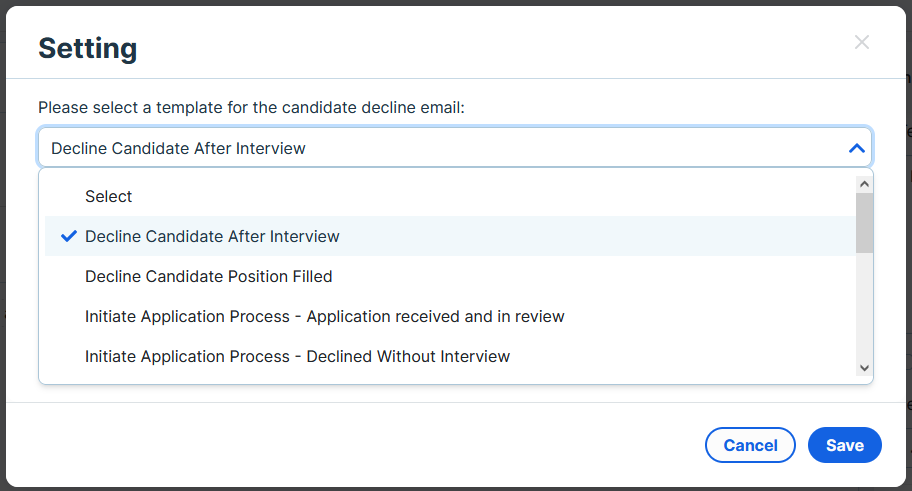Cancel the template setting changes
Viewport: 912px width, 491px height.
(750, 445)
